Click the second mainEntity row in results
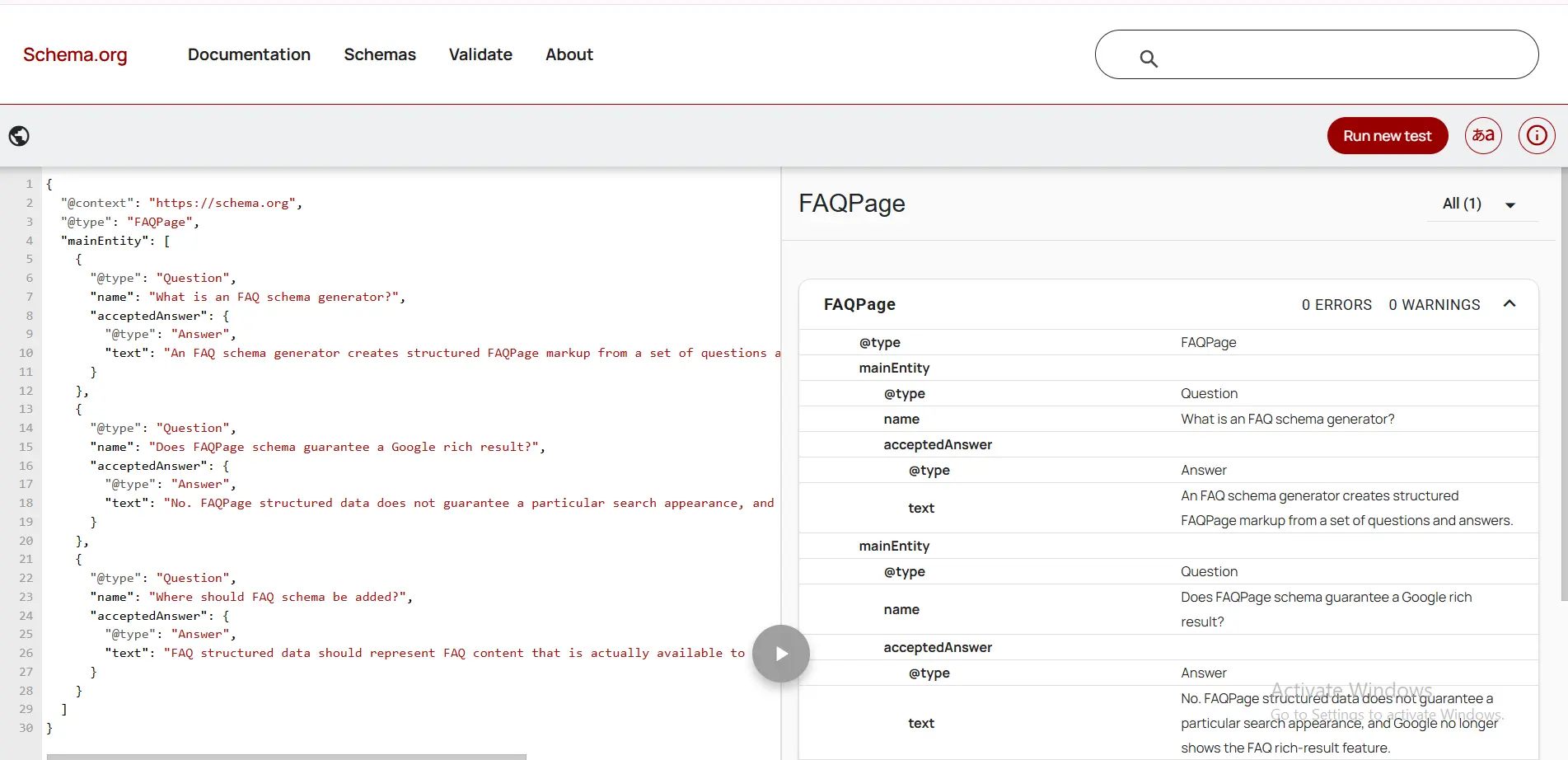The height and width of the screenshot is (760, 1568). coord(1168,546)
